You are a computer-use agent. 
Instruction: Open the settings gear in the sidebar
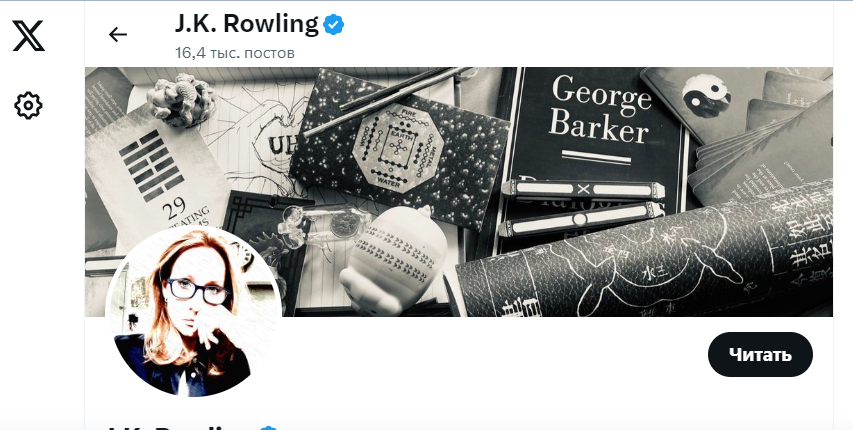click(28, 105)
